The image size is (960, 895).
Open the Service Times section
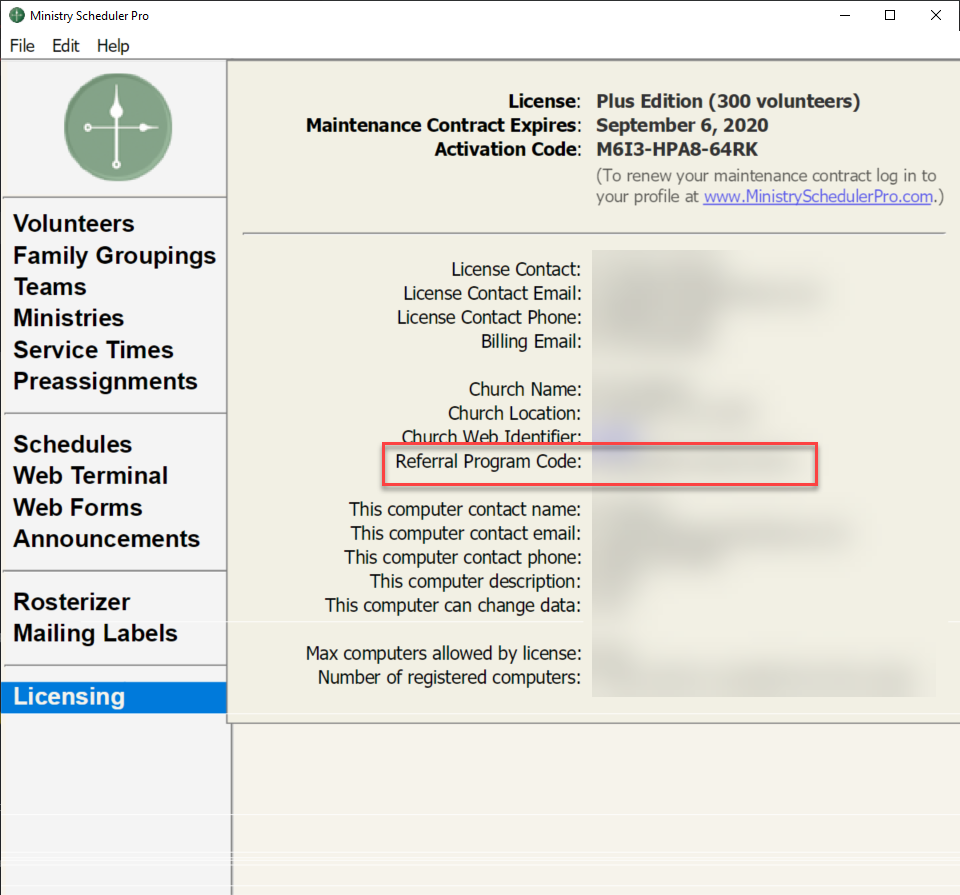click(x=93, y=350)
